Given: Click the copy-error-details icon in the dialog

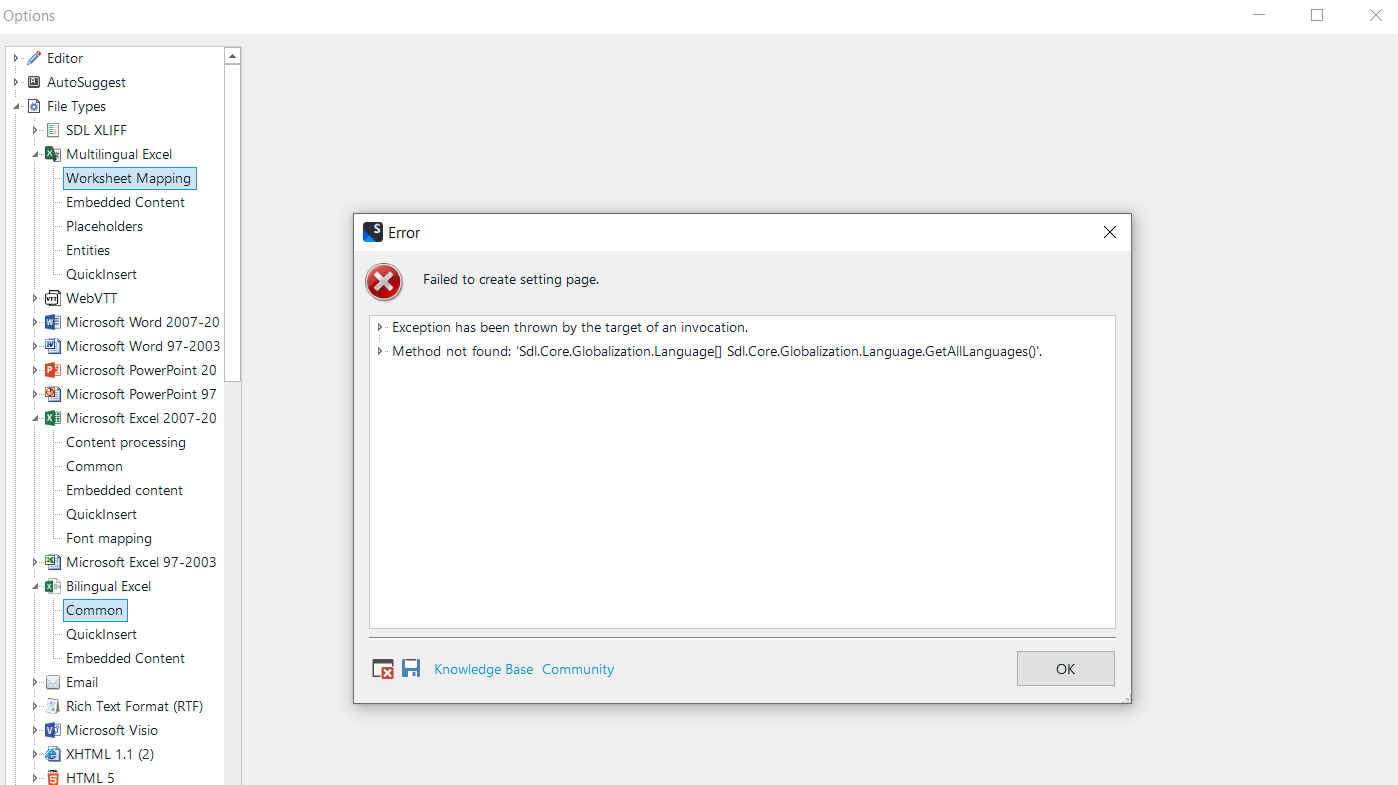Looking at the screenshot, I should (383, 668).
